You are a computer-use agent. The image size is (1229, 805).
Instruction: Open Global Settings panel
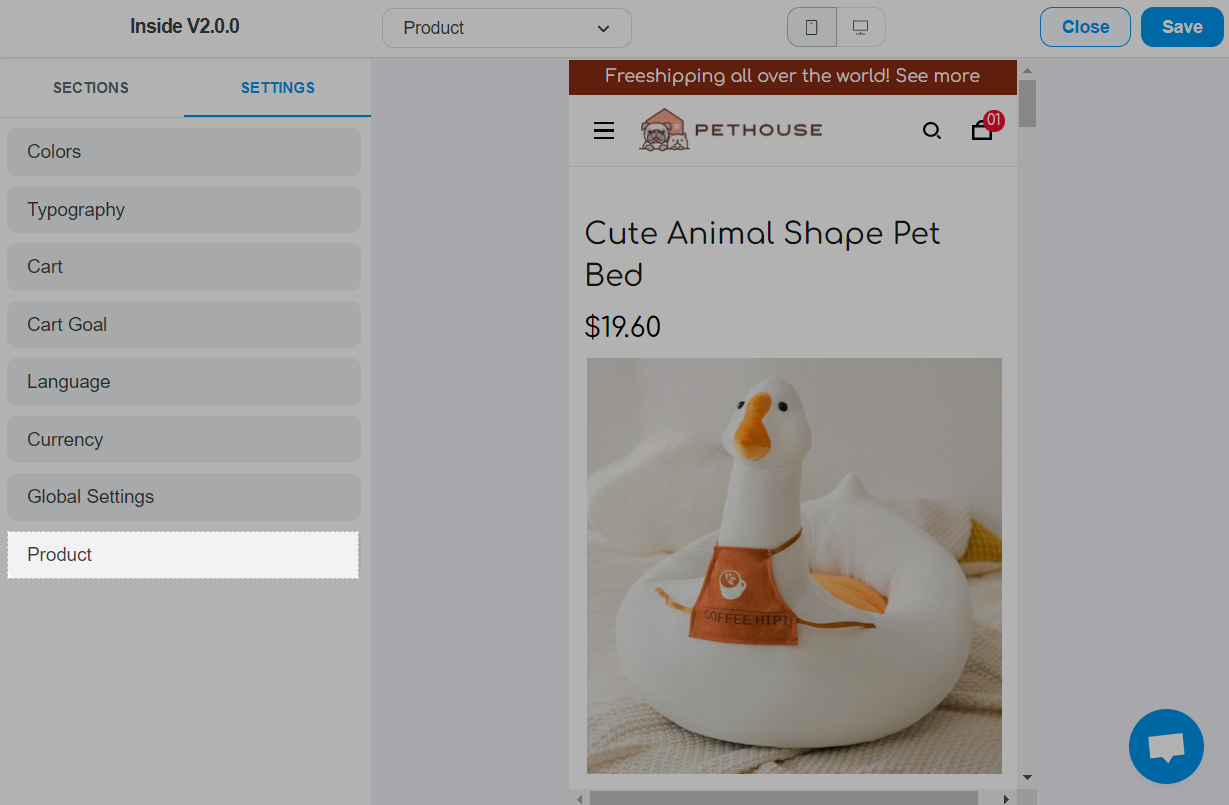184,497
